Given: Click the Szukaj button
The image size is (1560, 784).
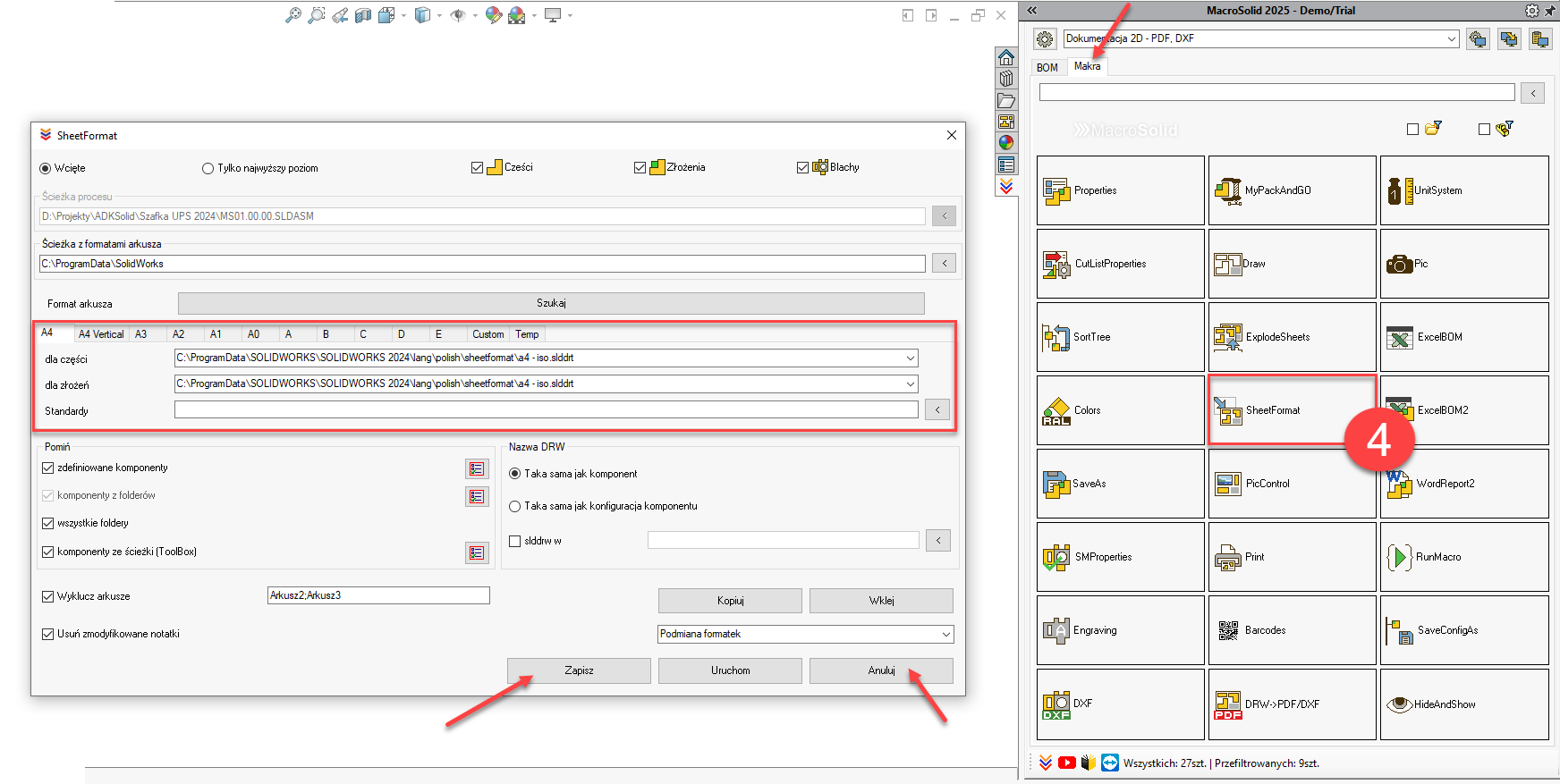Looking at the screenshot, I should click(551, 303).
